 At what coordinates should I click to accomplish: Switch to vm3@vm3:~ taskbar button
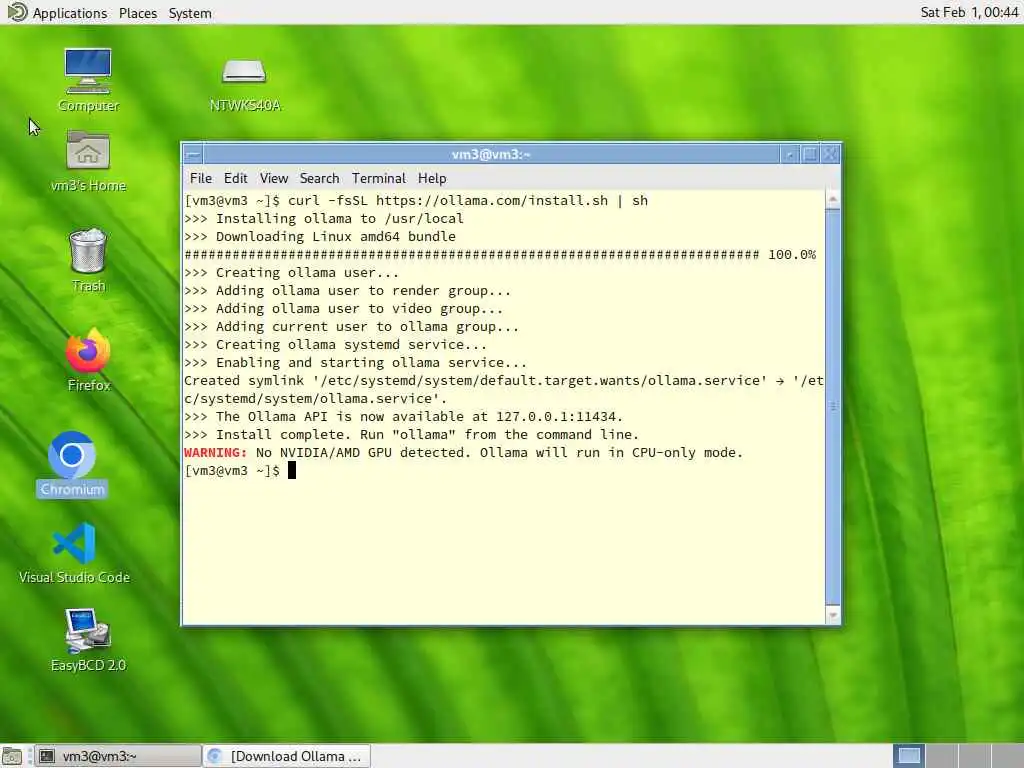(x=117, y=756)
